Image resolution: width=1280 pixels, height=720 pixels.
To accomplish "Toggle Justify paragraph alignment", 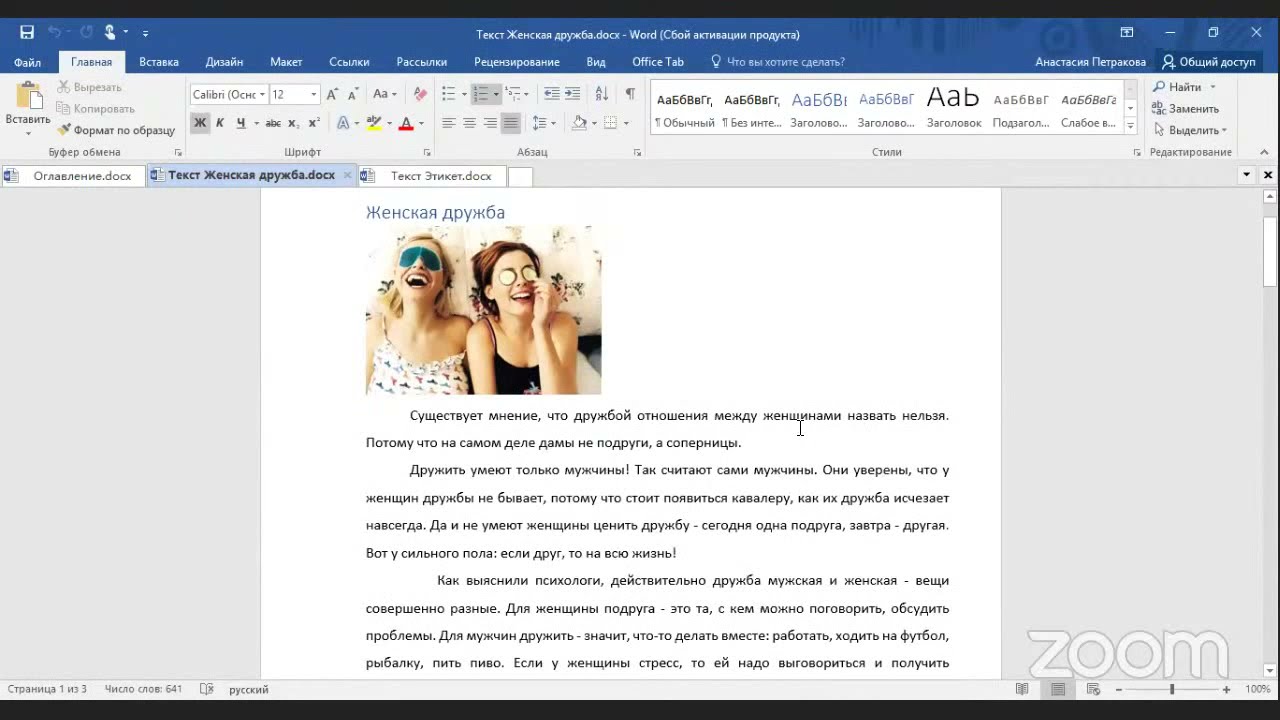I will [x=511, y=123].
